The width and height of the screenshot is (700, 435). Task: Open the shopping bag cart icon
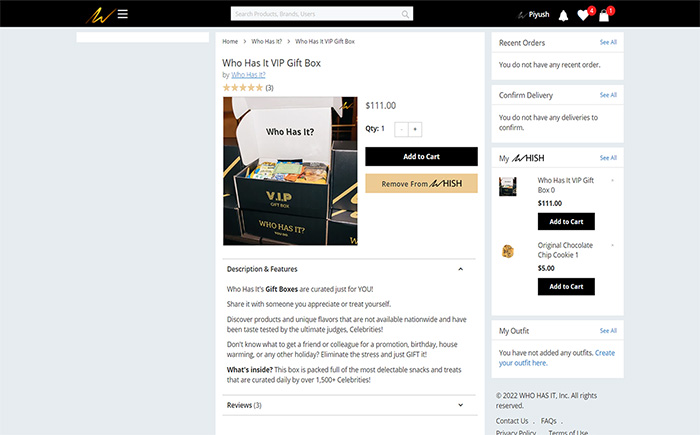(x=604, y=16)
